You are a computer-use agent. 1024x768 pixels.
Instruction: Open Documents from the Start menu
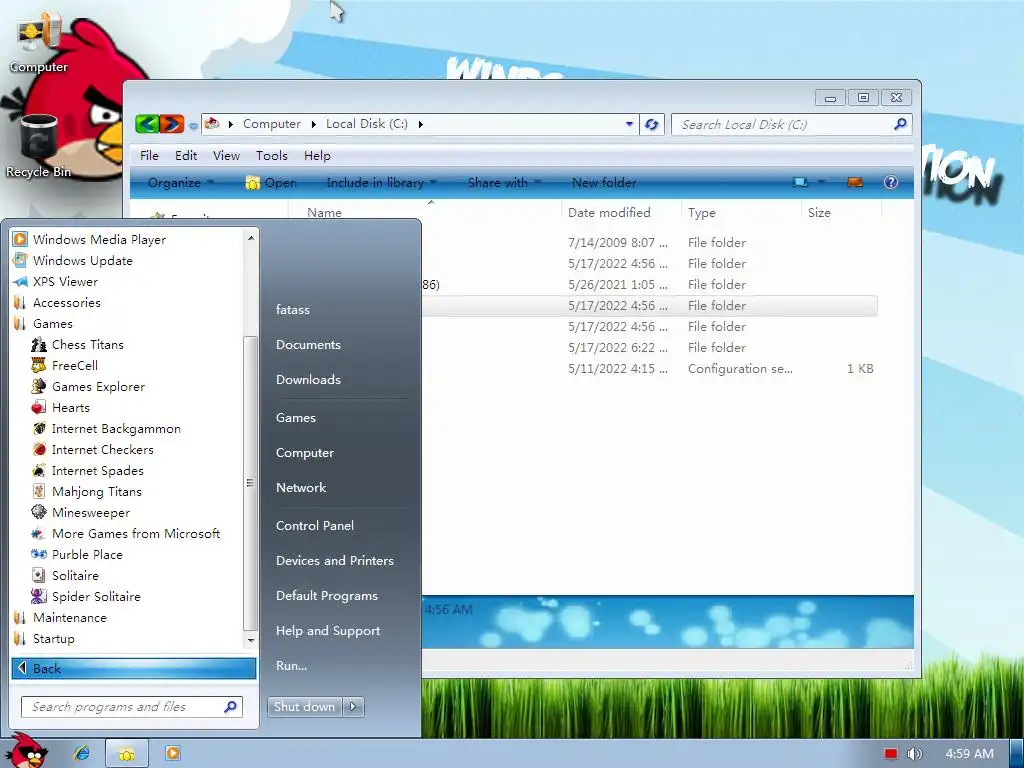[308, 345]
